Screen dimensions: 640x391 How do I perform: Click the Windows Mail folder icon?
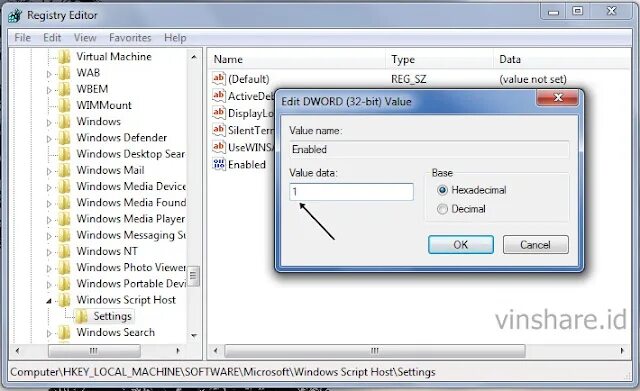(64, 170)
